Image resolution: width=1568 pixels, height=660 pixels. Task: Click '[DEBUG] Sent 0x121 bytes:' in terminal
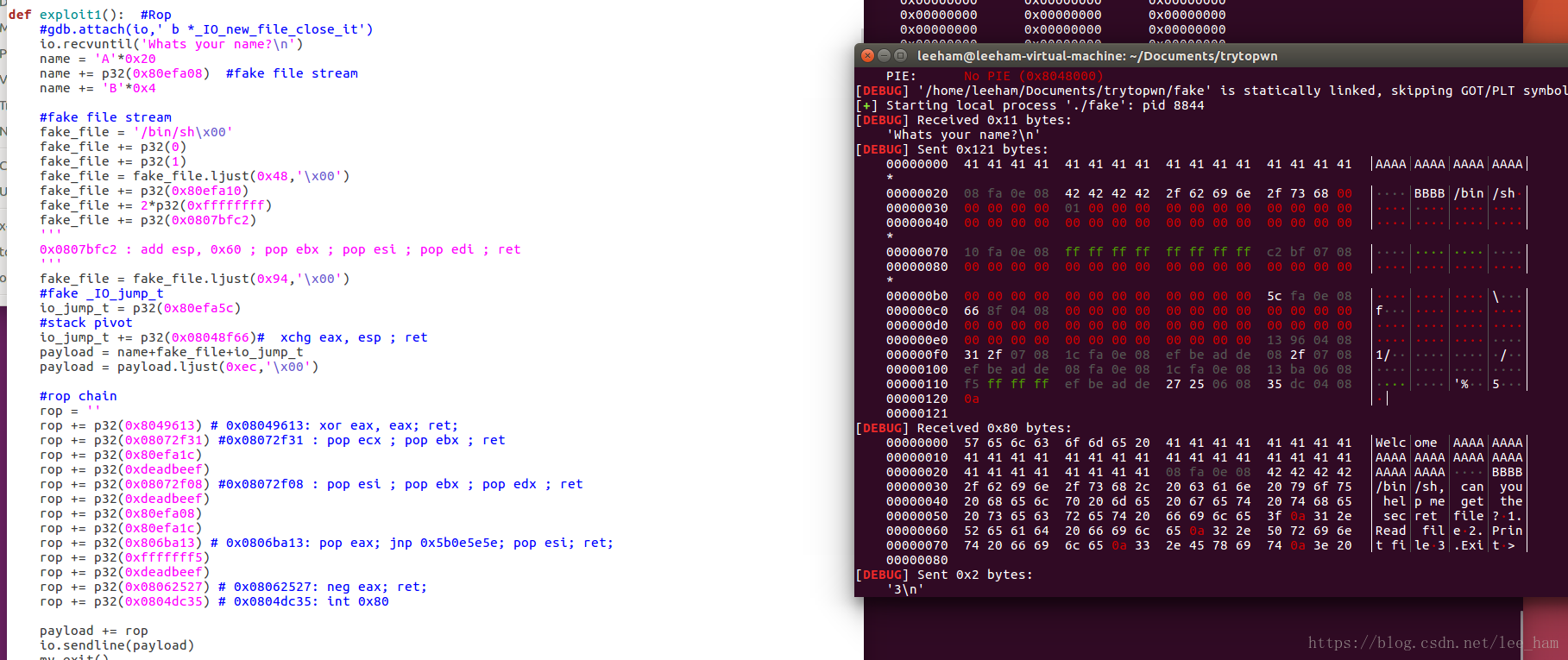tap(951, 149)
